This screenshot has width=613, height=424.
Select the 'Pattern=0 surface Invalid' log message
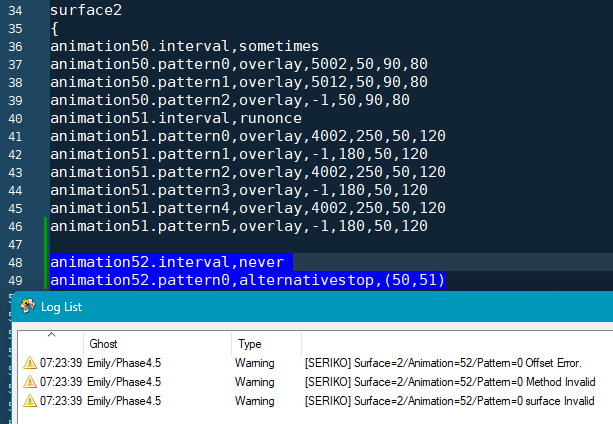(451, 401)
